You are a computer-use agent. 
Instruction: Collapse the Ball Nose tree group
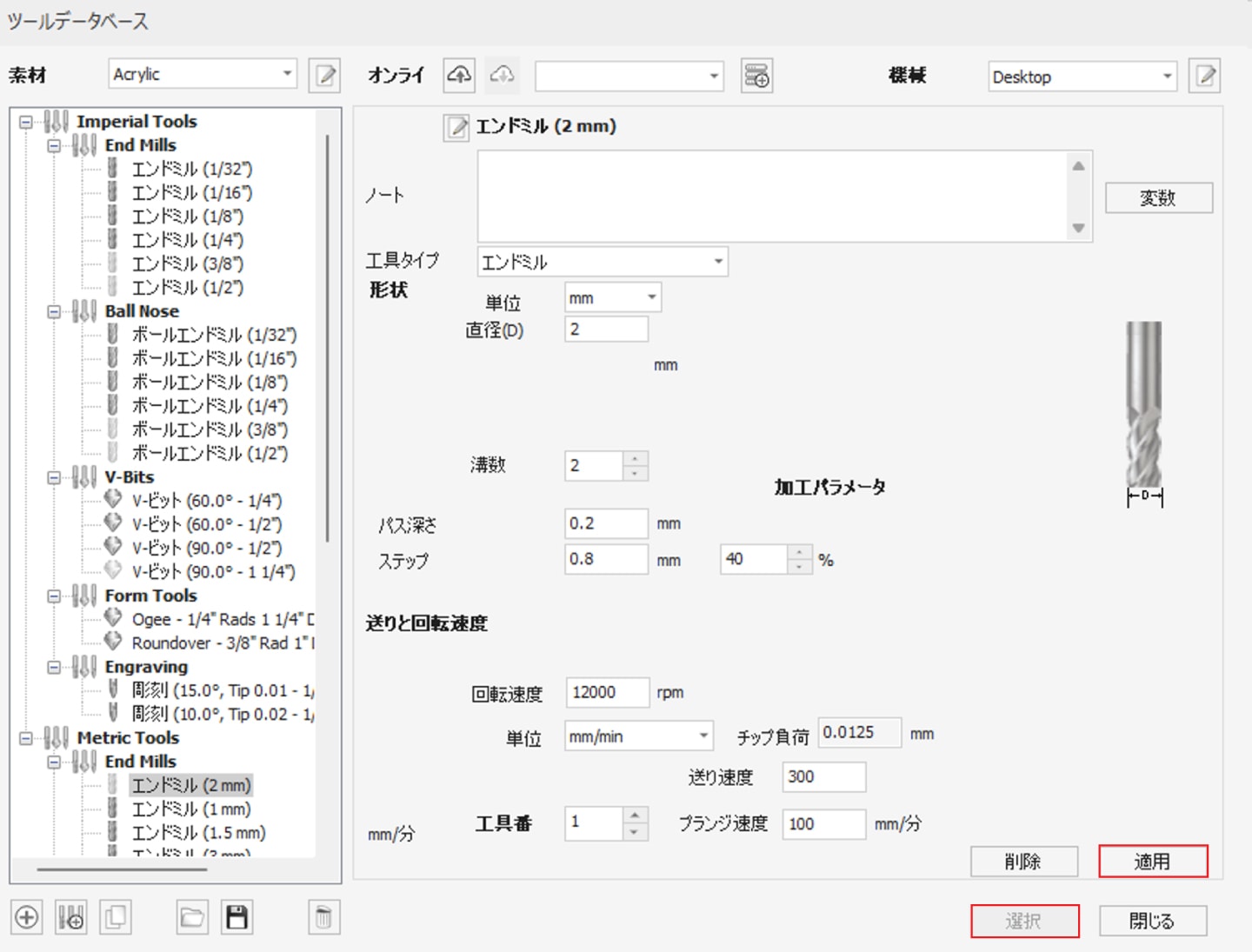(54, 311)
